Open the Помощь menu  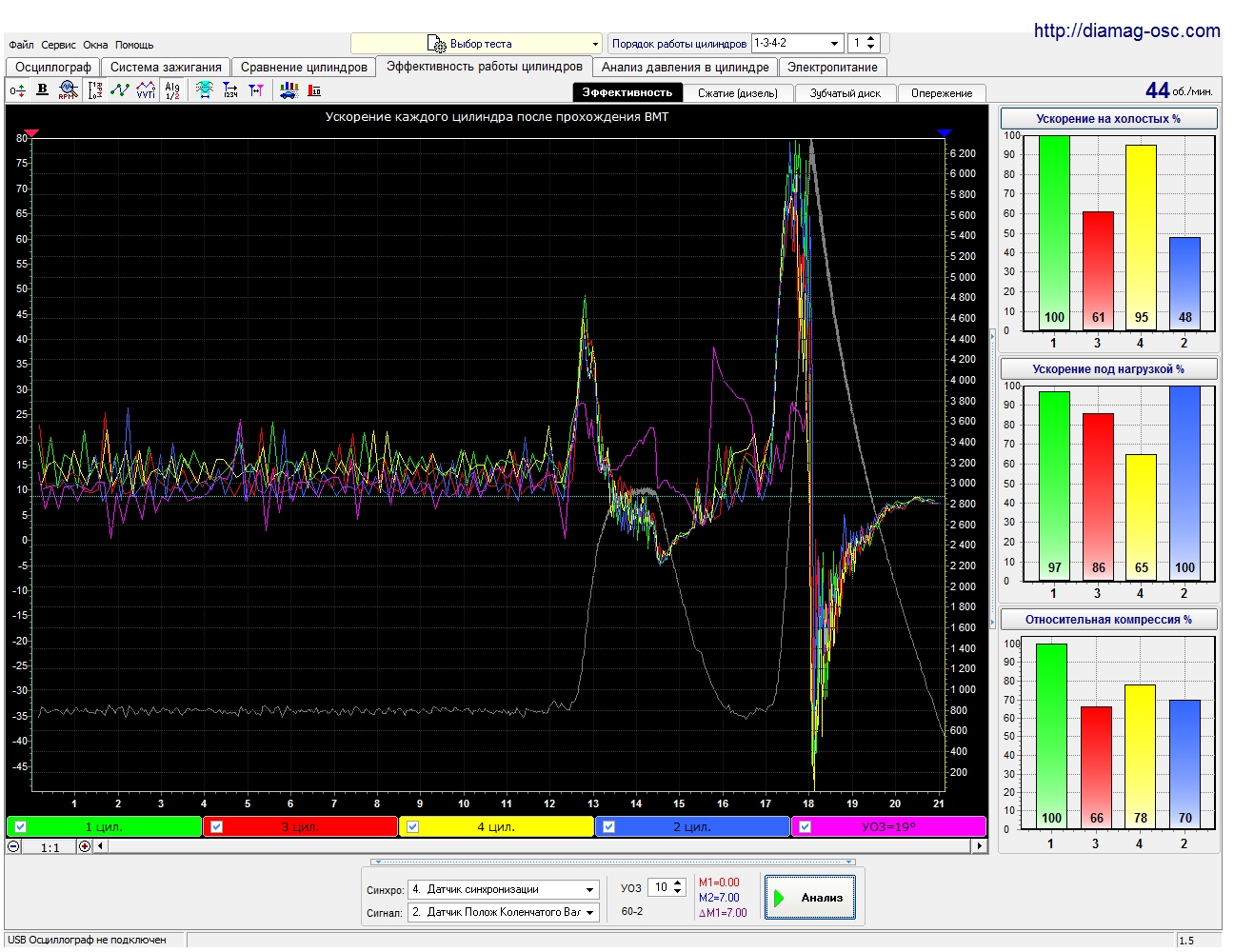(134, 45)
